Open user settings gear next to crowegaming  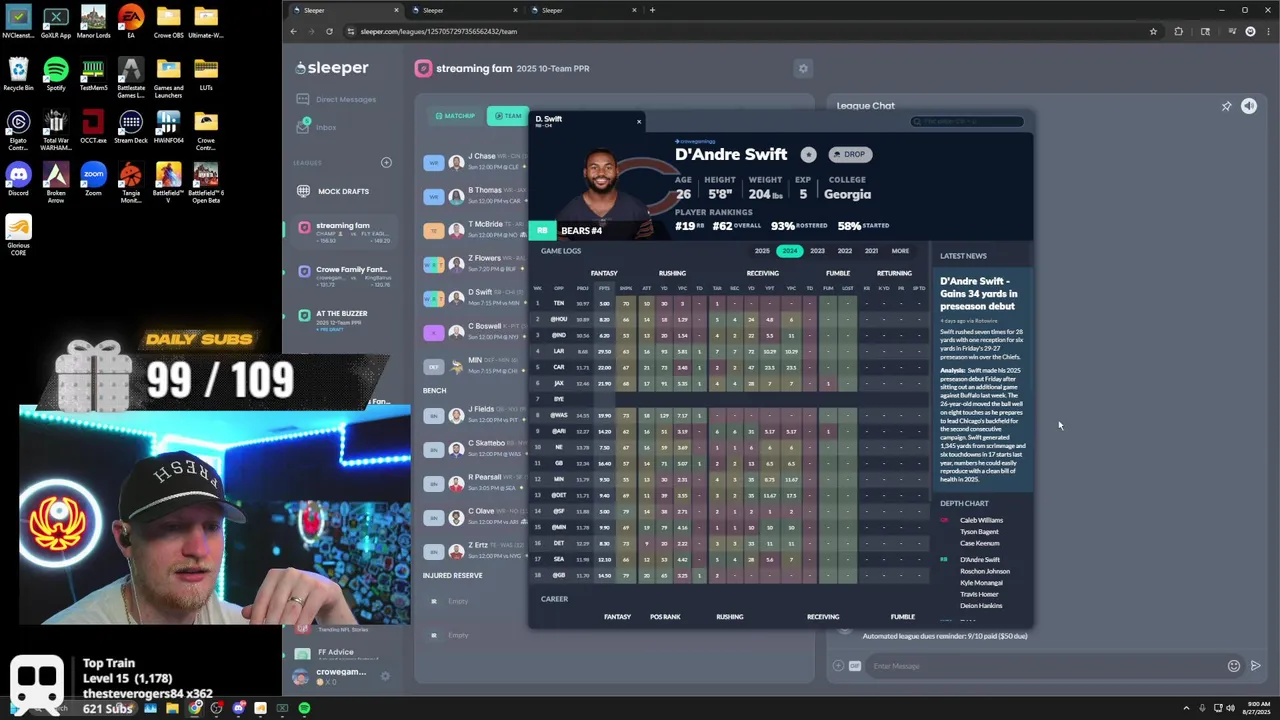[x=386, y=676]
